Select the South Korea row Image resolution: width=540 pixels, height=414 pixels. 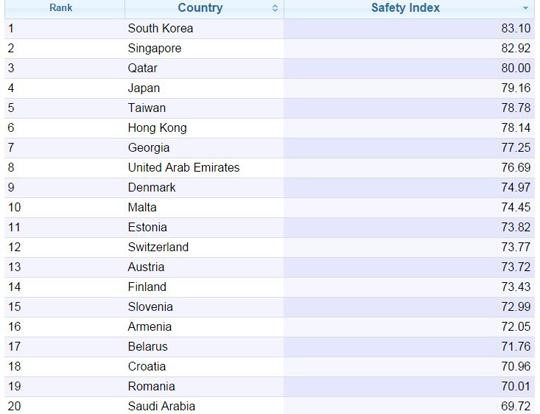pos(269,28)
